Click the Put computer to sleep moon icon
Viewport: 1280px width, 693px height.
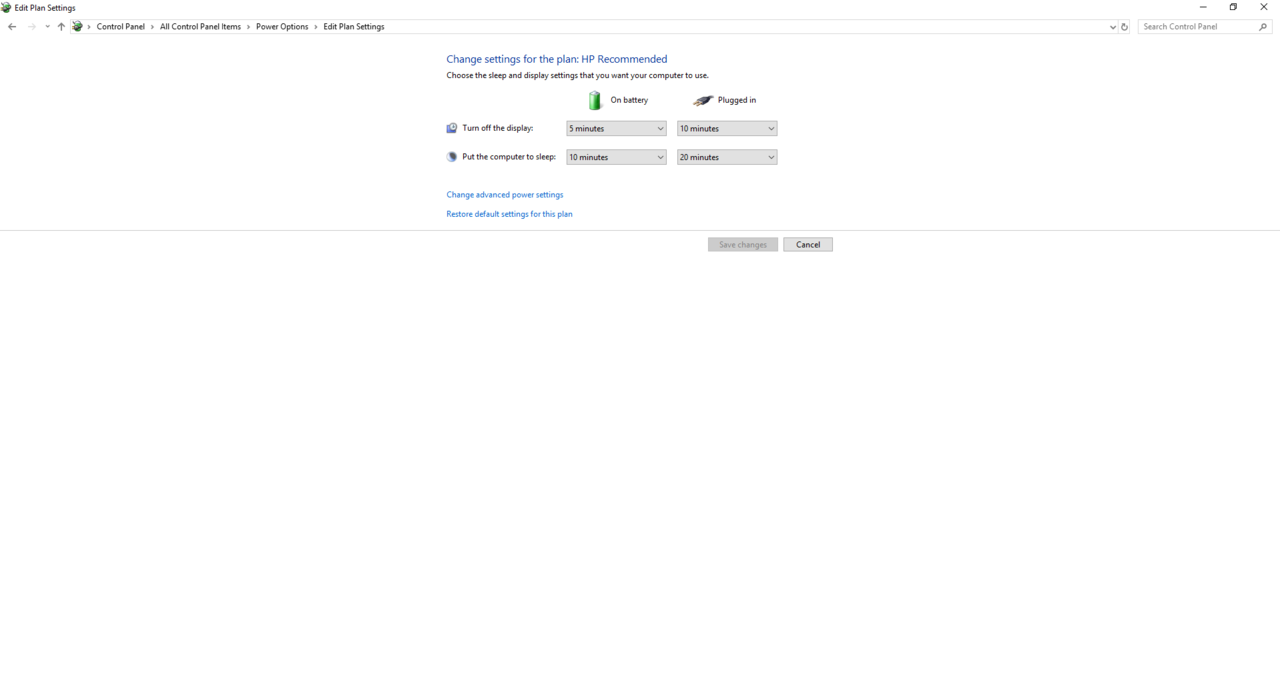click(x=452, y=157)
